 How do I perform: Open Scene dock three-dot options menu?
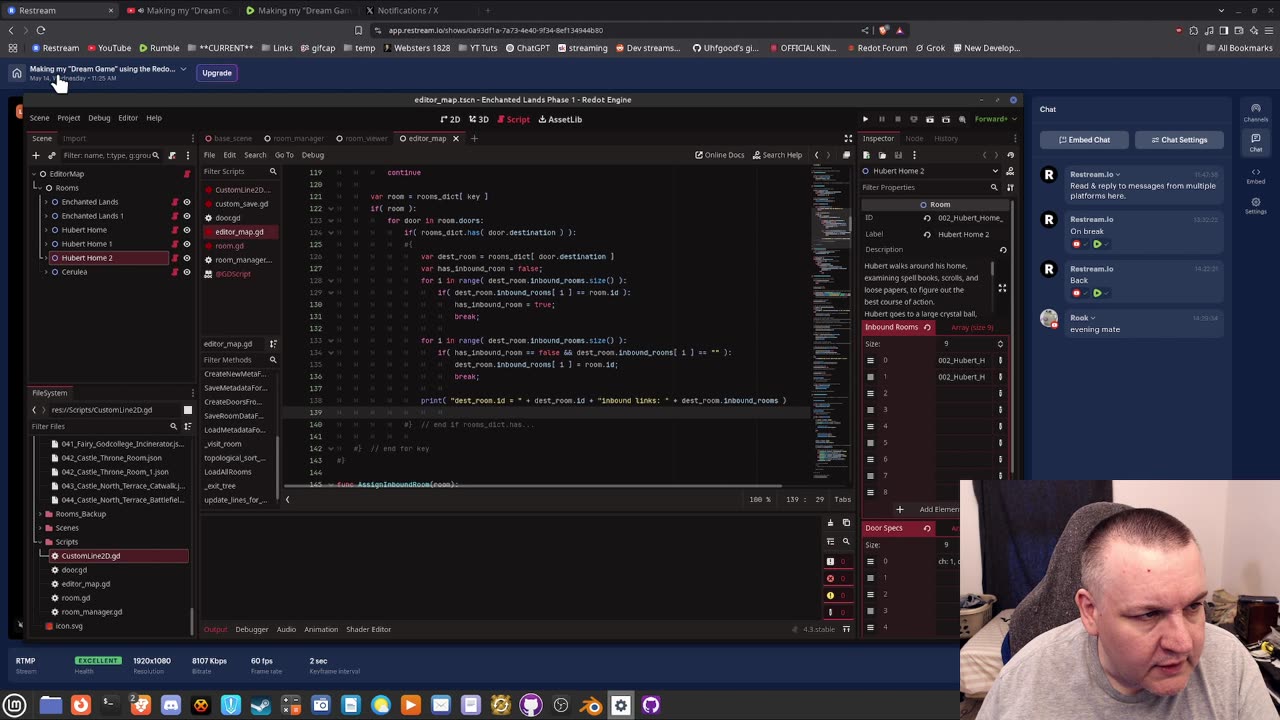pos(187,155)
